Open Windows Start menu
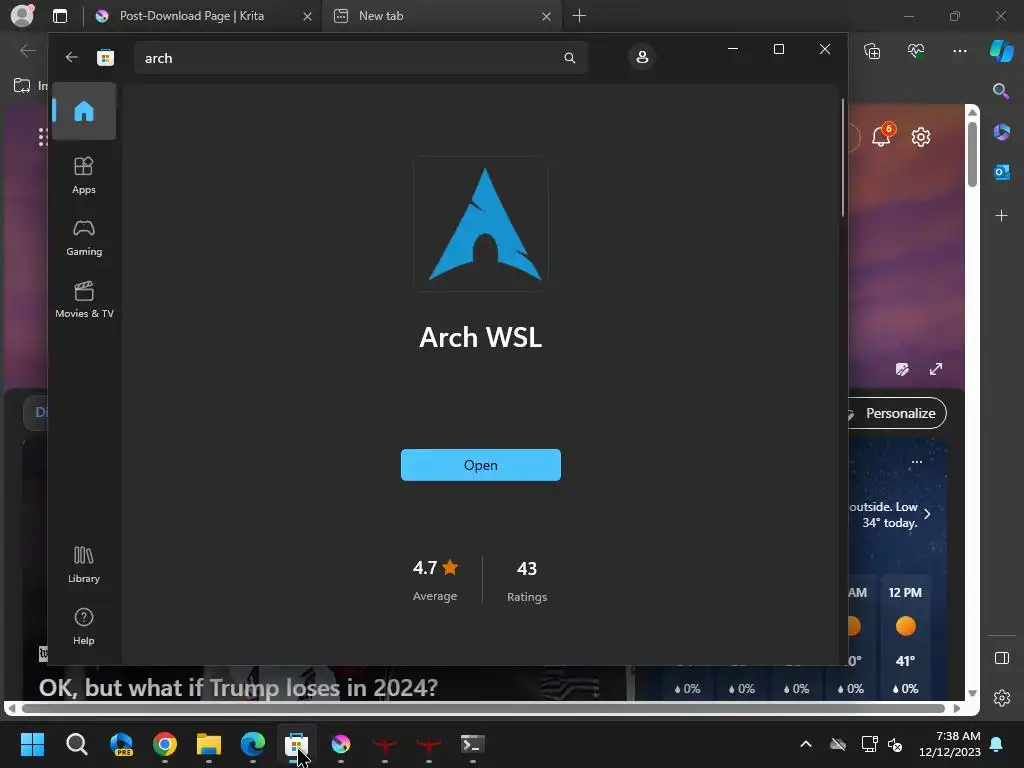Image resolution: width=1024 pixels, height=768 pixels. coord(32,744)
